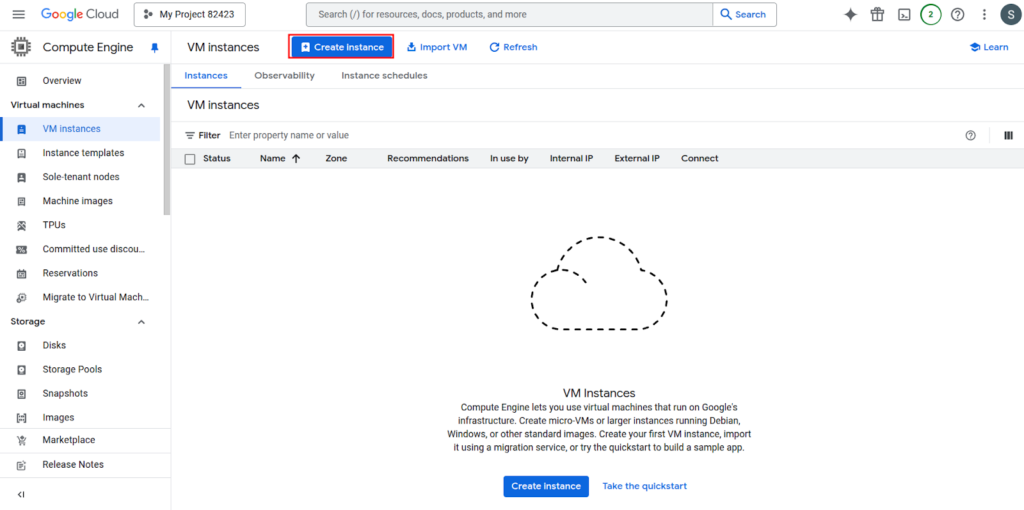
Task: Open Instance templates page
Action: (81, 153)
